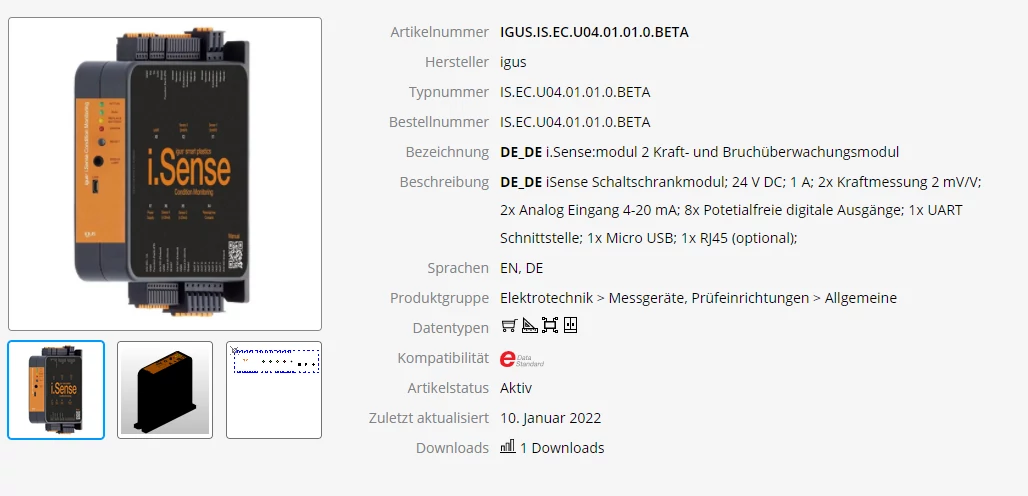This screenshot has width=1028, height=496.
Task: Click the connection-frame data type icon
Action: [x=550, y=326]
